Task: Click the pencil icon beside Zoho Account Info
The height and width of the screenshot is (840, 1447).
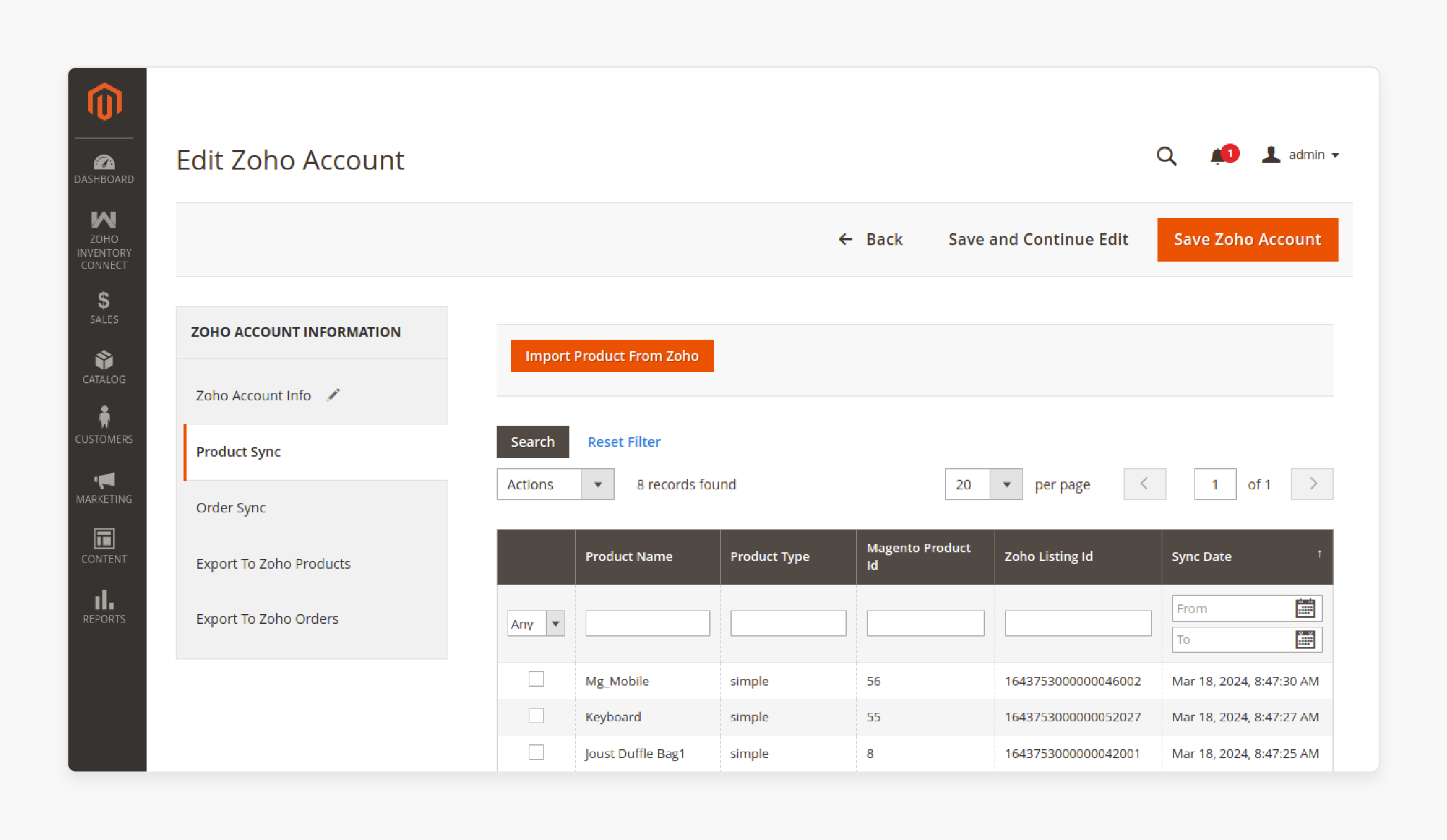Action: (x=333, y=395)
